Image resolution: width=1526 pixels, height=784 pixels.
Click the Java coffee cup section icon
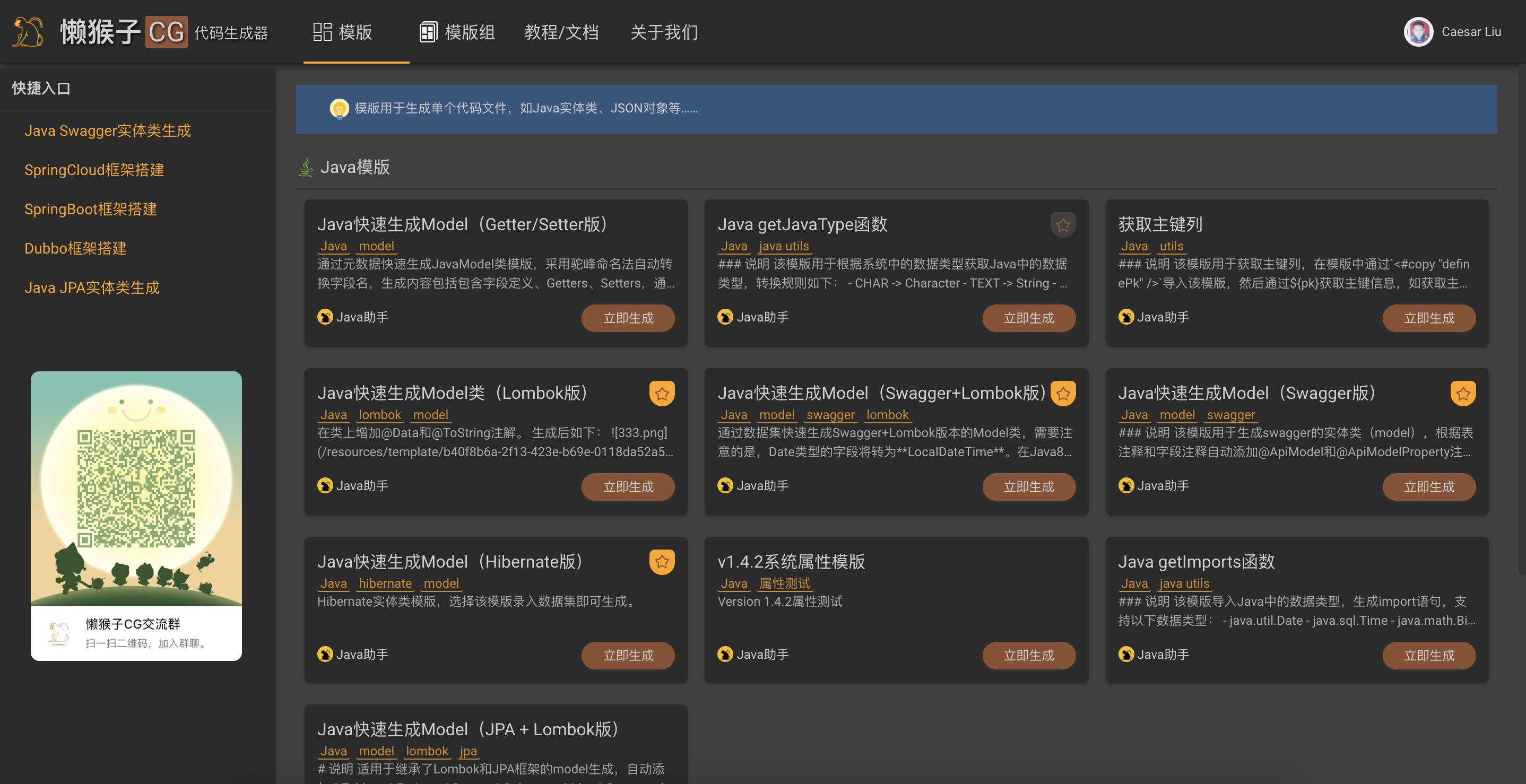point(306,168)
